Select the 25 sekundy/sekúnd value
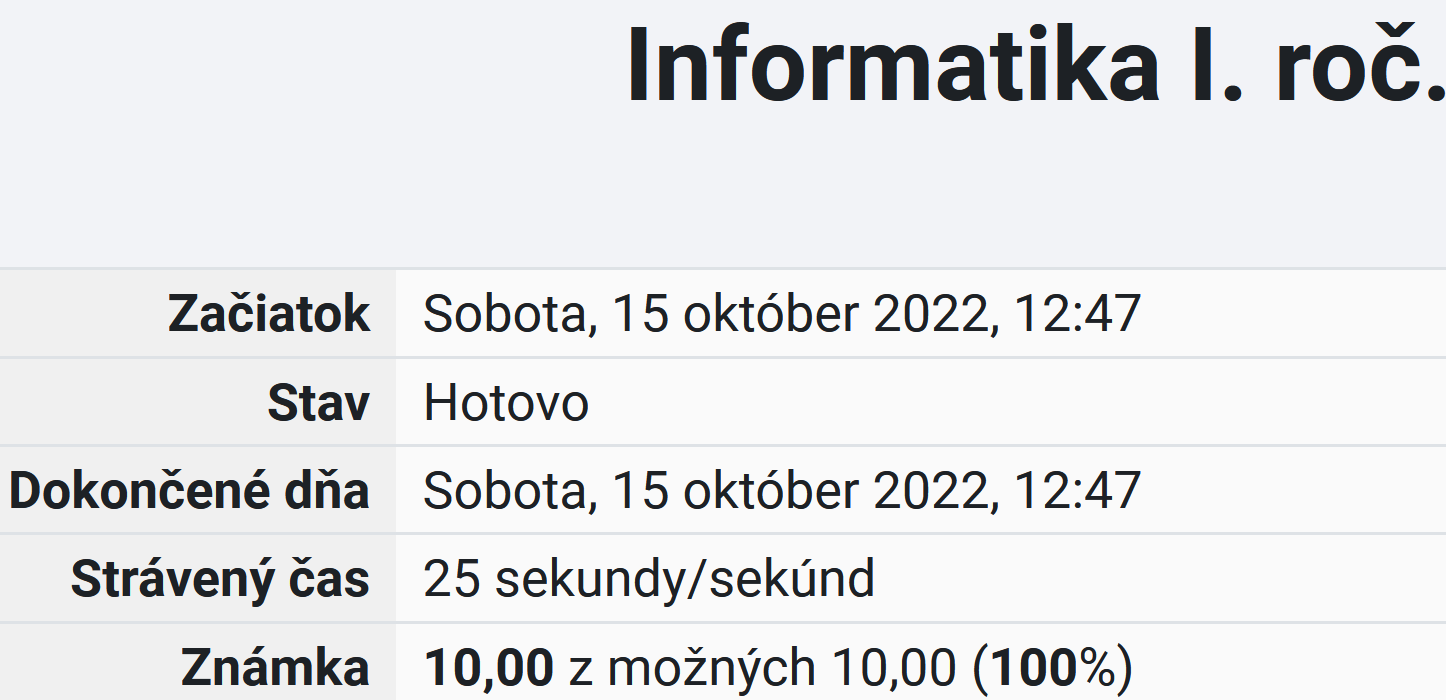Image resolution: width=1446 pixels, height=700 pixels. [x=649, y=579]
